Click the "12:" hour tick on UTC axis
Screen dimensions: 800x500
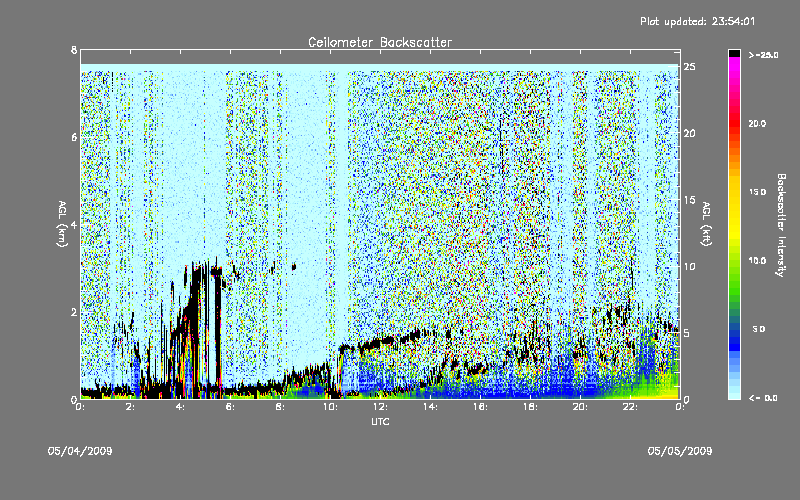click(380, 407)
